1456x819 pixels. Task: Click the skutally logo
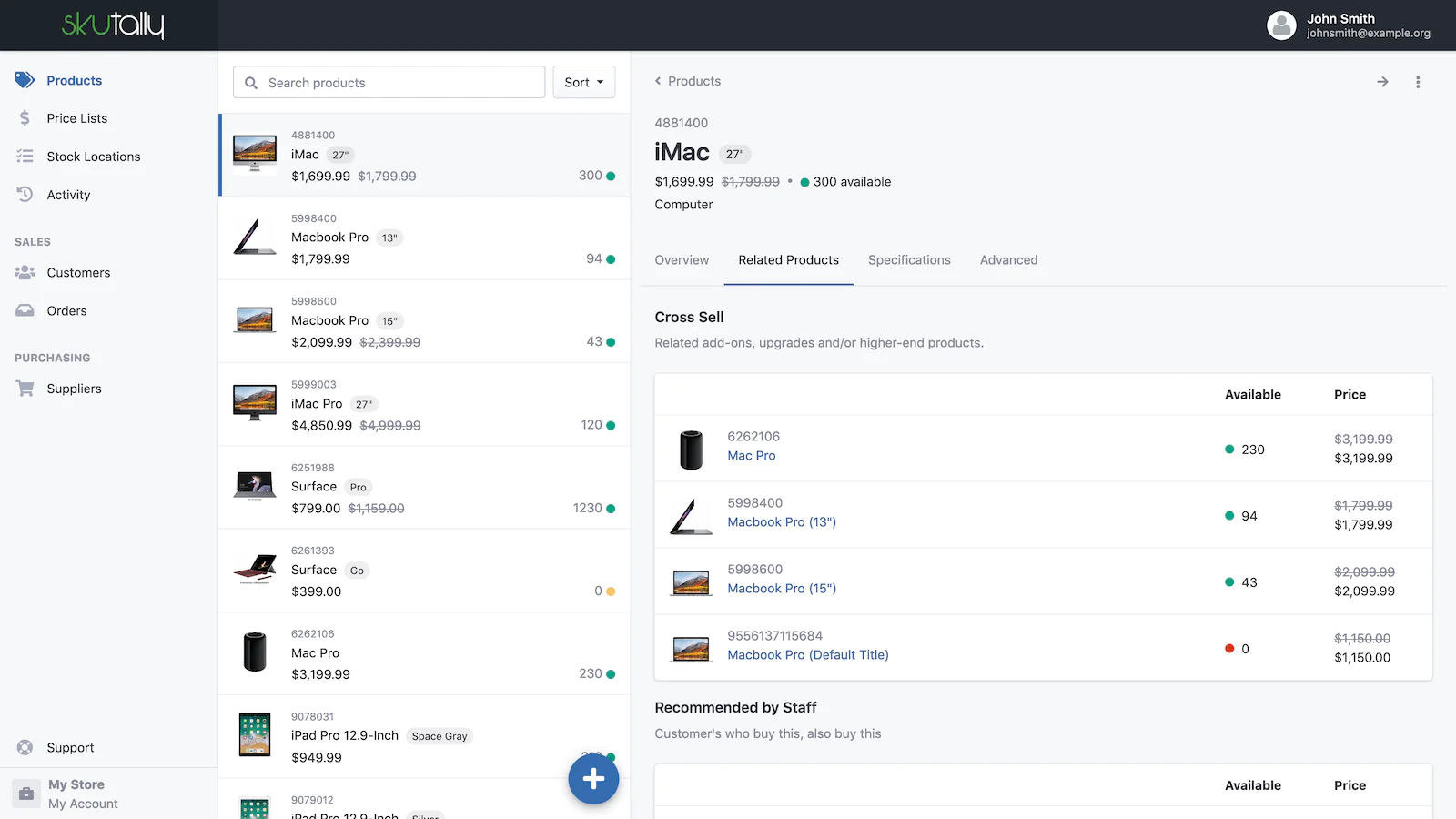click(113, 25)
